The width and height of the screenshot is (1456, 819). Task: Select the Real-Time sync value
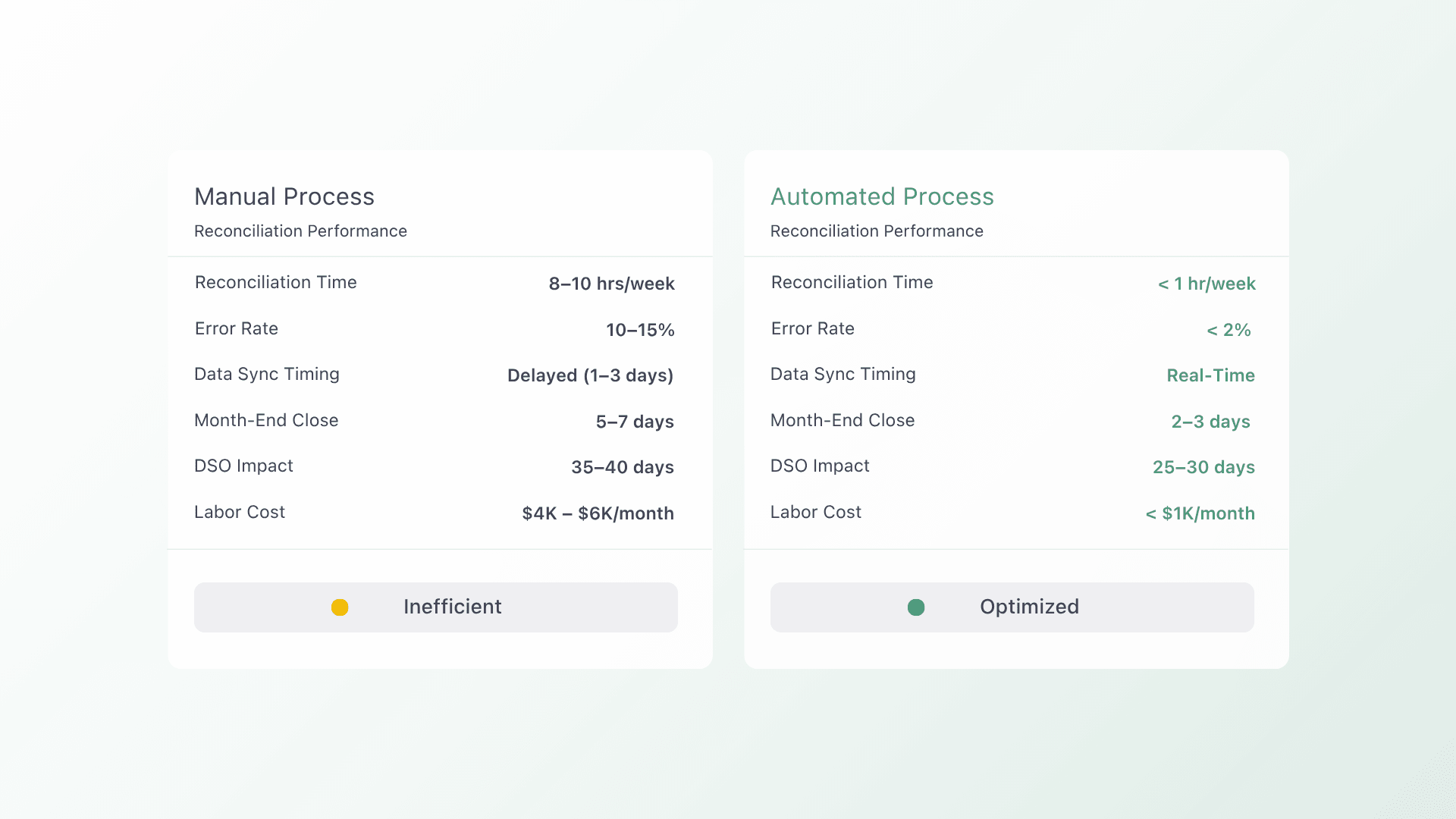pos(1210,375)
